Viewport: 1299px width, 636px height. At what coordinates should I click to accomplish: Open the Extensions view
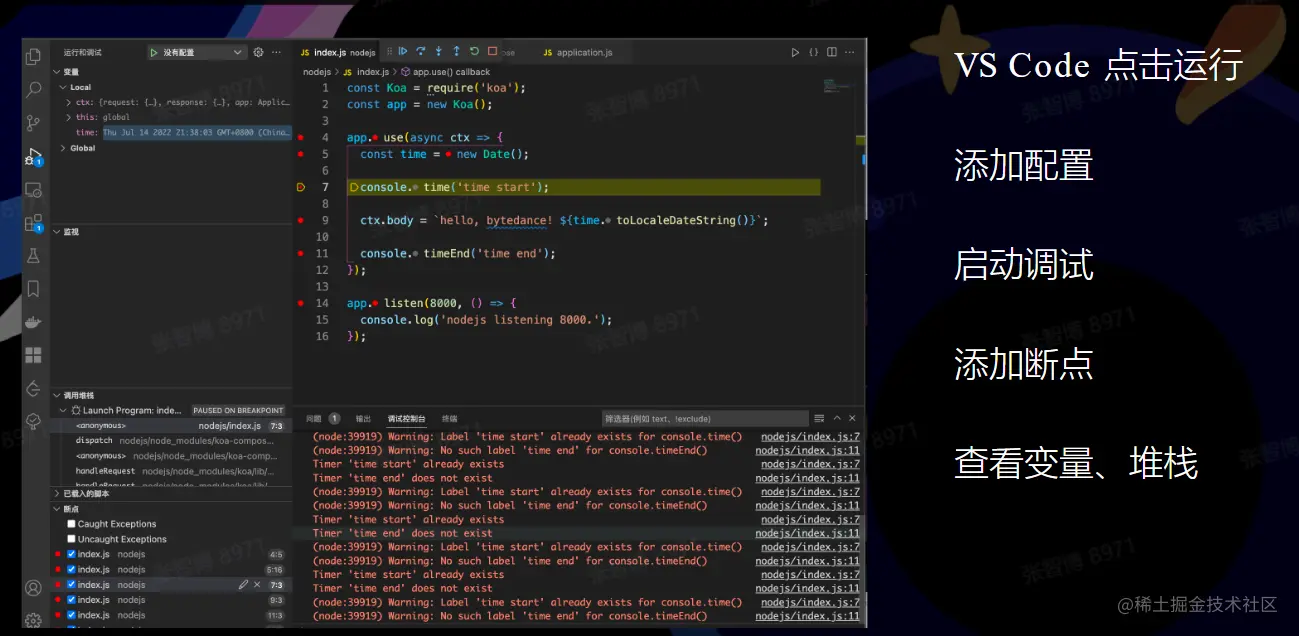coord(34,222)
